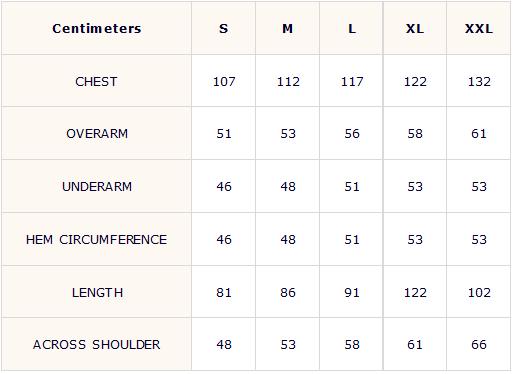Screen dimensions: 514x374
Task: Select the chest value 132 for XXL
Action: tap(479, 82)
